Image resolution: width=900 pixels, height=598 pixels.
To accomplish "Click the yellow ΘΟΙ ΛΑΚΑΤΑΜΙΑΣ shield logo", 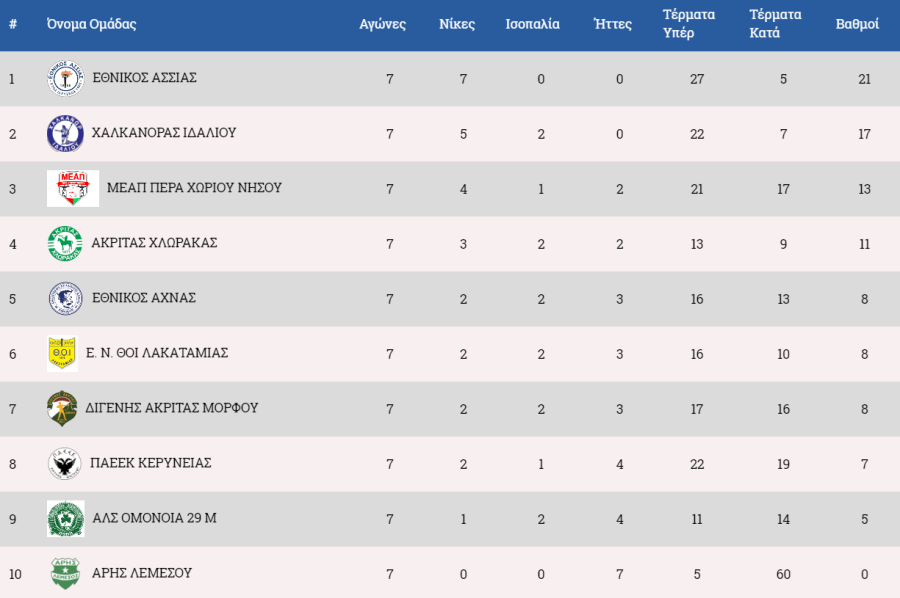I will pyautogui.click(x=63, y=354).
